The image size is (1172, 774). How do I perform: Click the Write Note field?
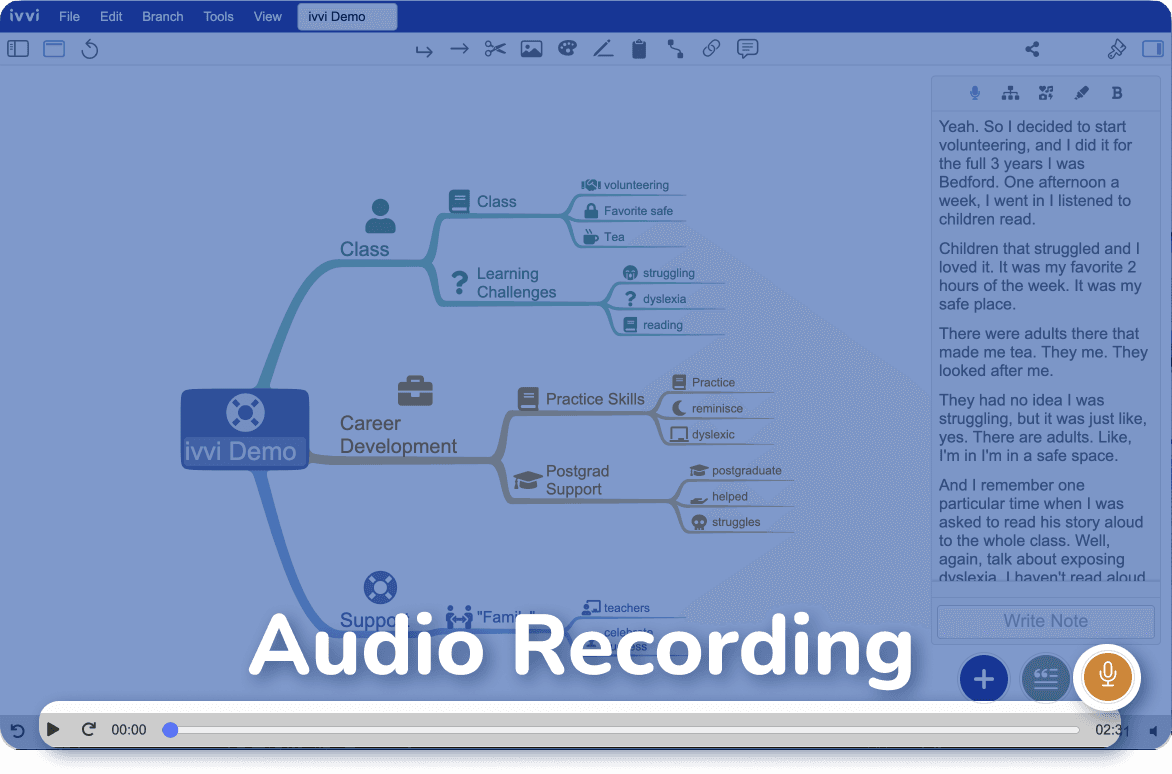pyautogui.click(x=1044, y=621)
